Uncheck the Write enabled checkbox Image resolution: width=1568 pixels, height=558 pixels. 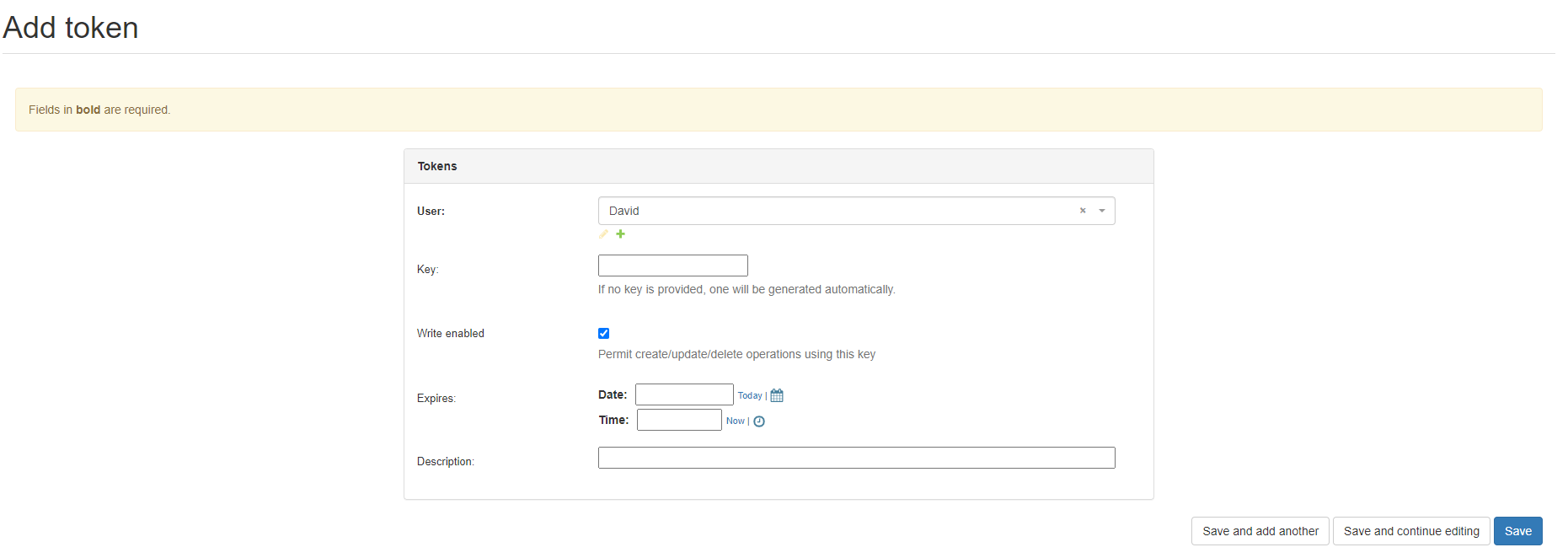tap(603, 334)
